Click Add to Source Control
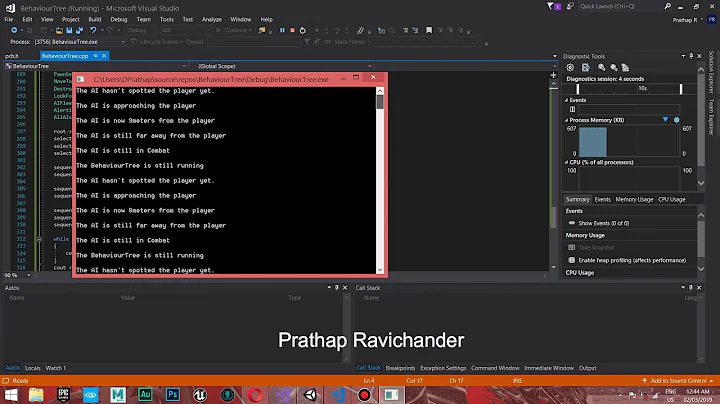The width and height of the screenshot is (720, 404). (x=678, y=381)
